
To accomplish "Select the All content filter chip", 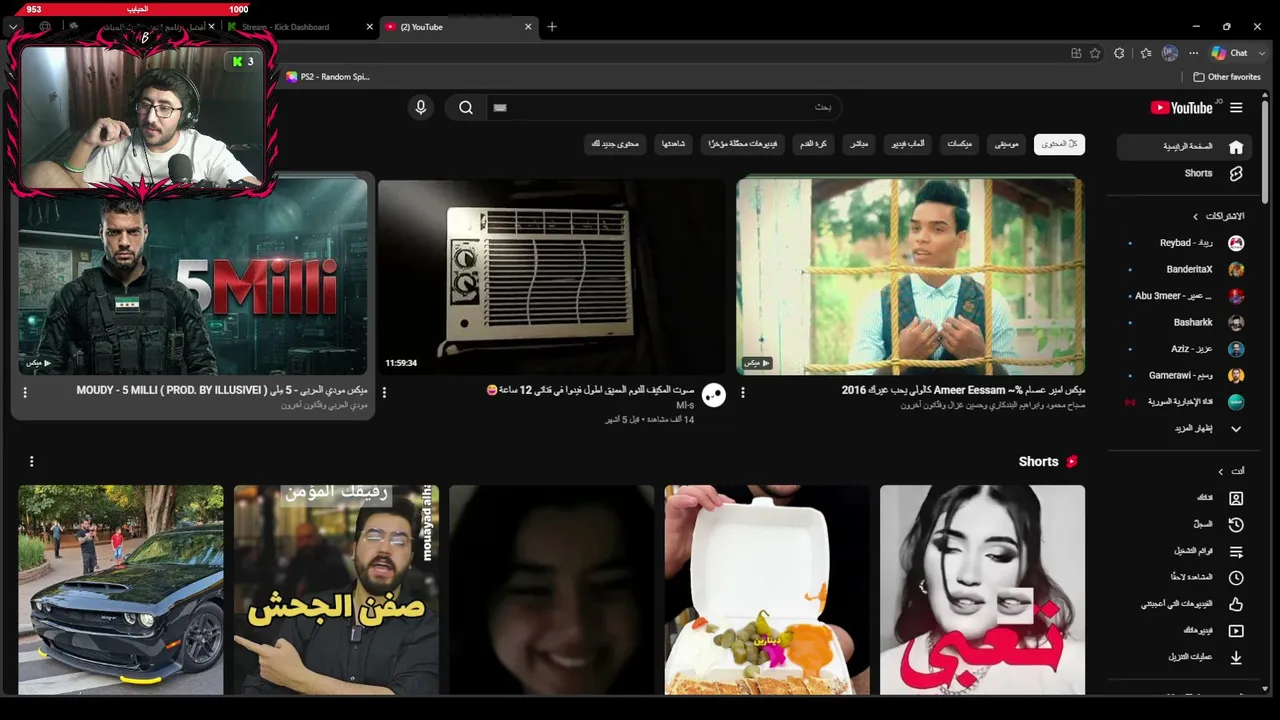I will pos(1059,144).
